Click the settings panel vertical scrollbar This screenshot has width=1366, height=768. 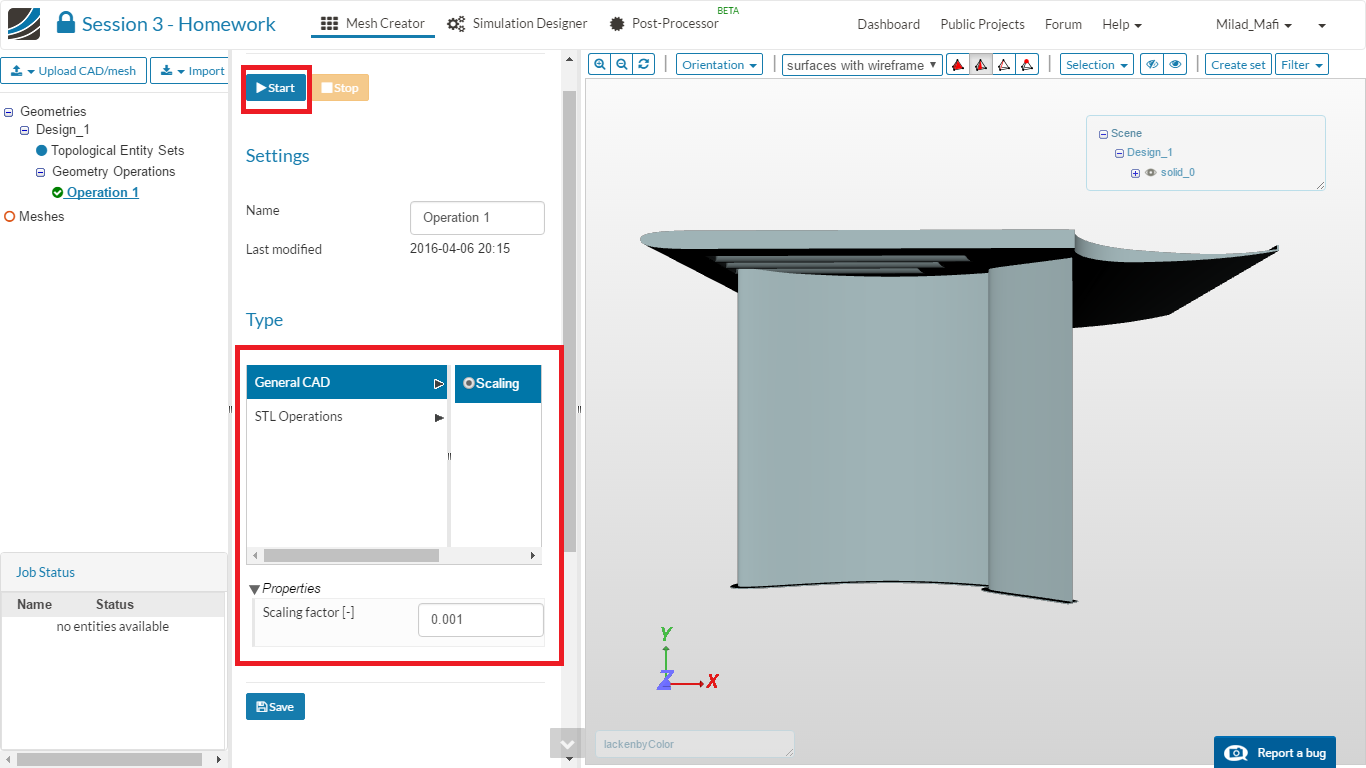click(x=570, y=320)
